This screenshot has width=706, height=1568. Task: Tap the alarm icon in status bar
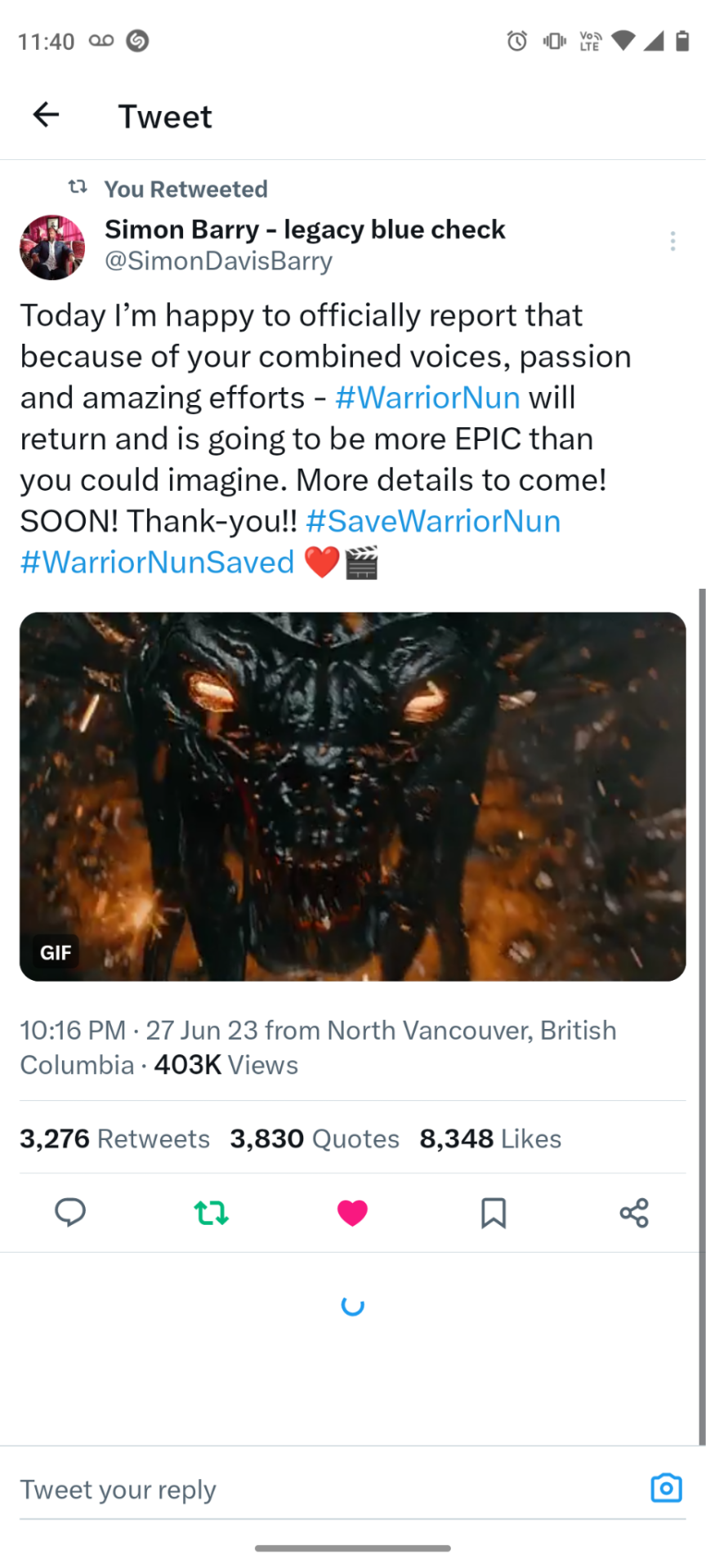click(517, 41)
